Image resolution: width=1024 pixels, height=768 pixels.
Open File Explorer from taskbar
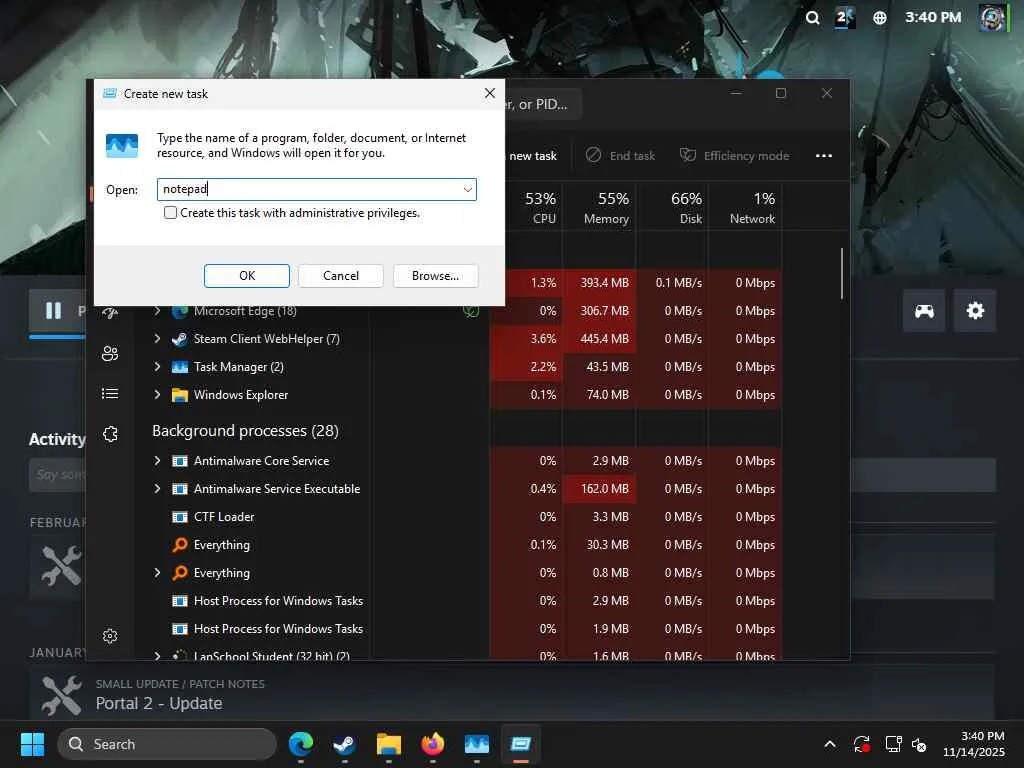[389, 744]
